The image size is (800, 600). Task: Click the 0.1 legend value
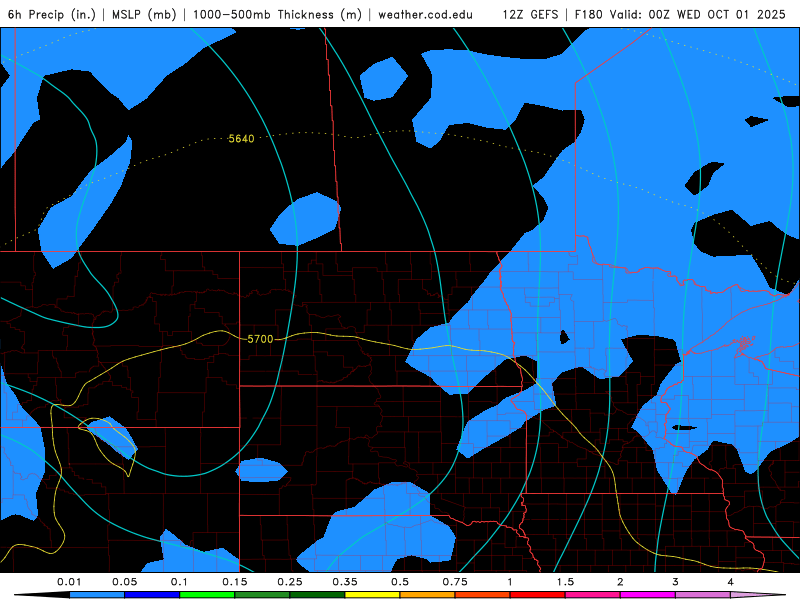(179, 582)
